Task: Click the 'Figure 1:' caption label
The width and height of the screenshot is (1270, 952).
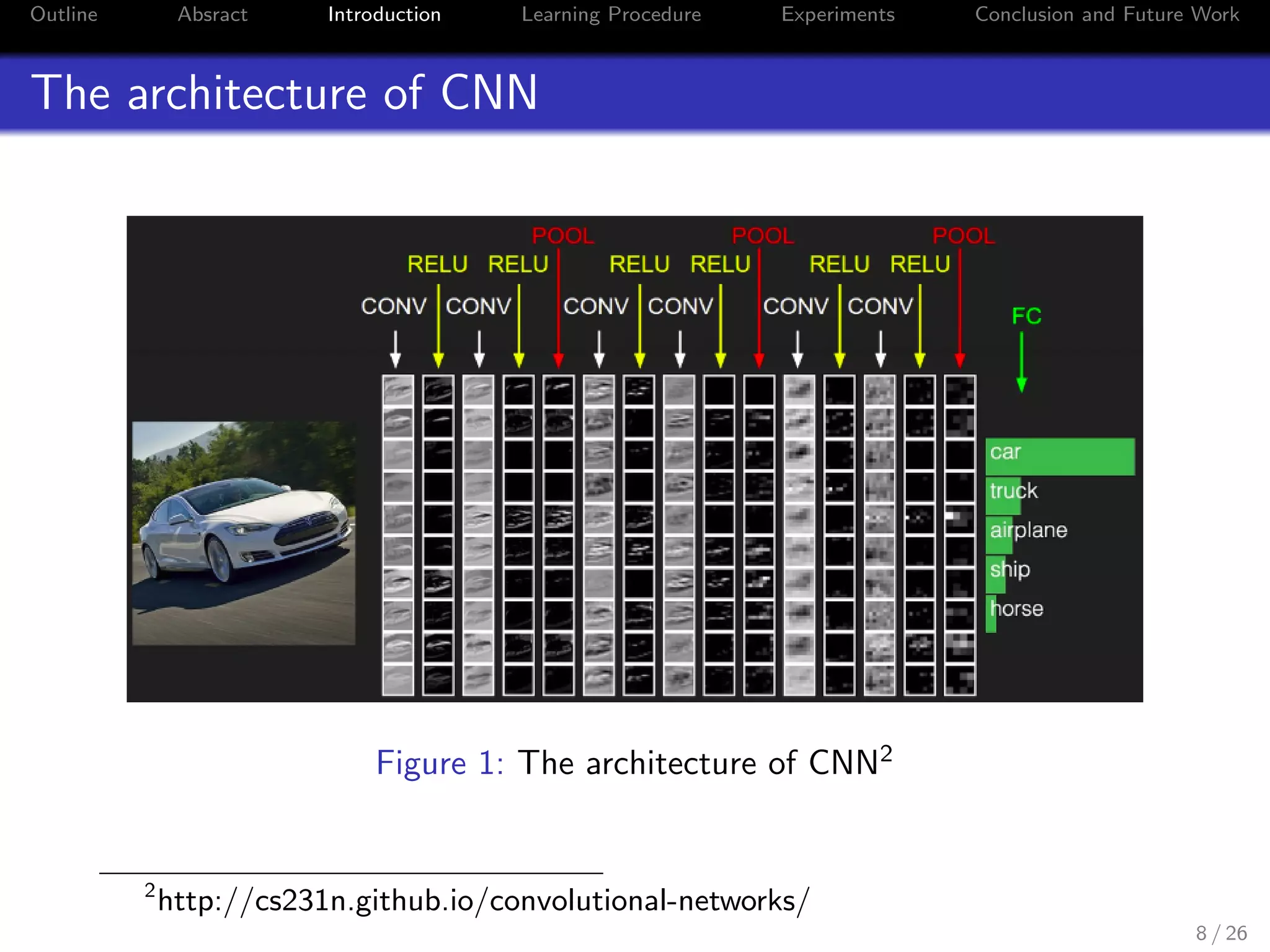Action: point(440,762)
